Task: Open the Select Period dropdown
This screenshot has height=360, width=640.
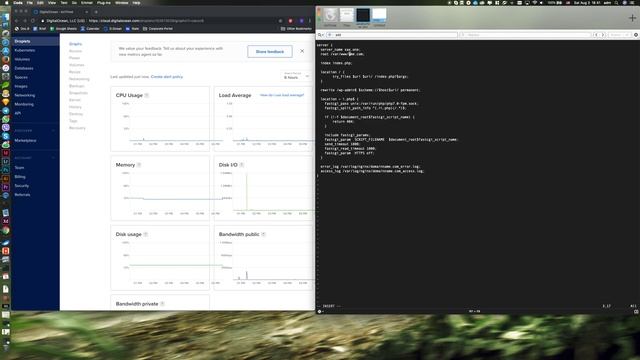Action: coord(296,76)
